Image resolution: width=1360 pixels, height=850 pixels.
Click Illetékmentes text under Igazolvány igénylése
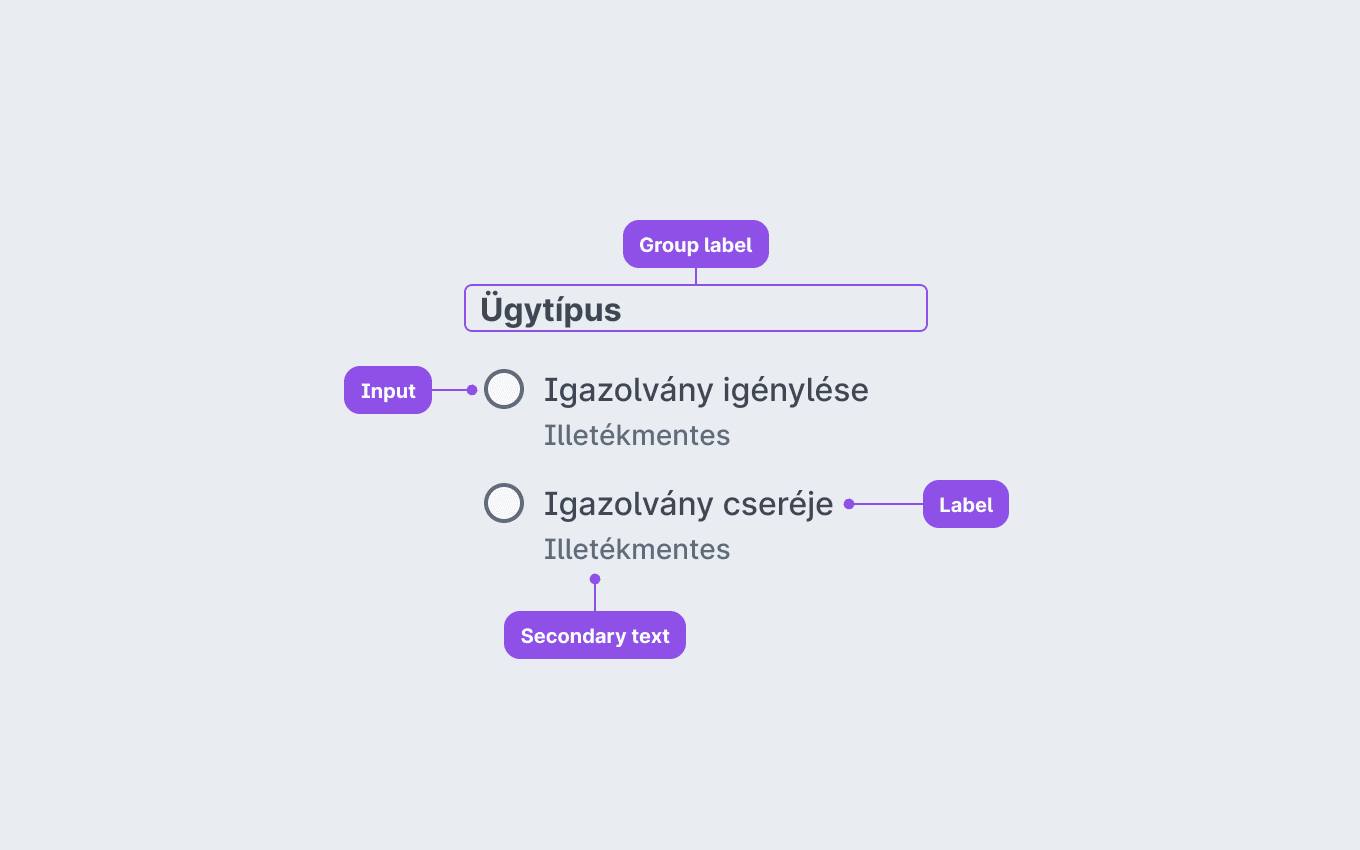tap(637, 436)
